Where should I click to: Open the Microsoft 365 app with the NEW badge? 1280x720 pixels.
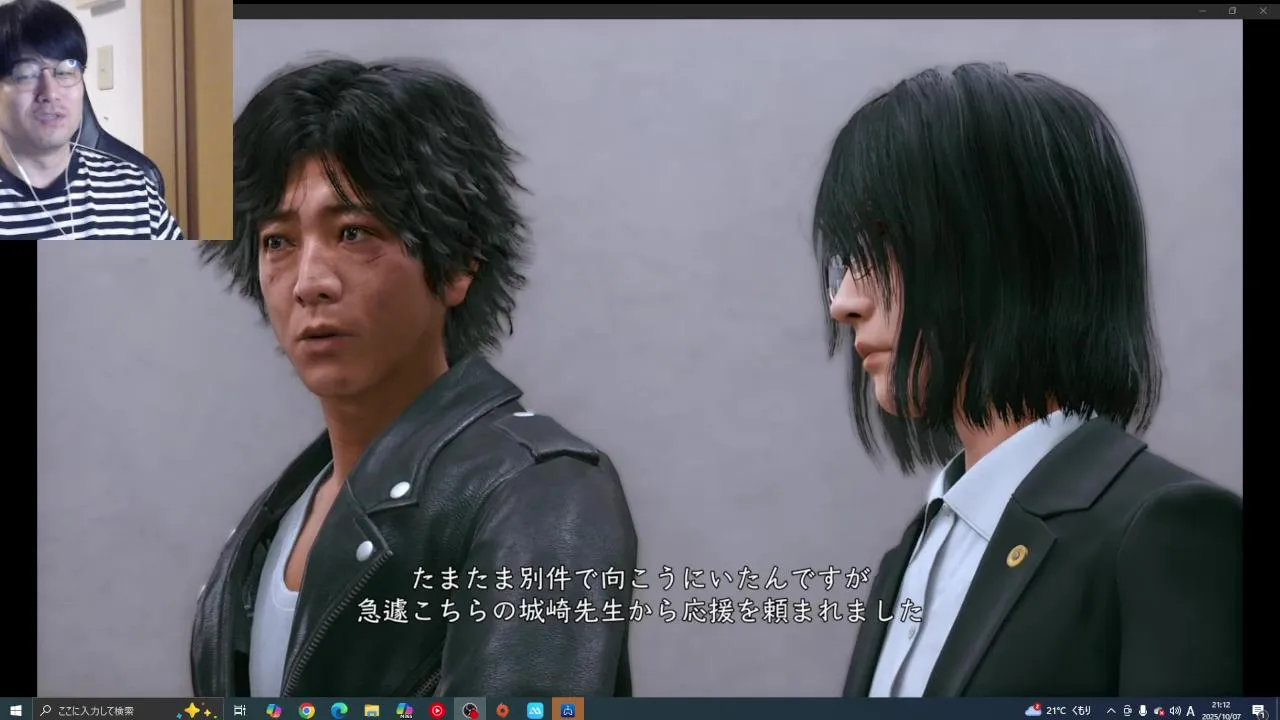coord(404,710)
